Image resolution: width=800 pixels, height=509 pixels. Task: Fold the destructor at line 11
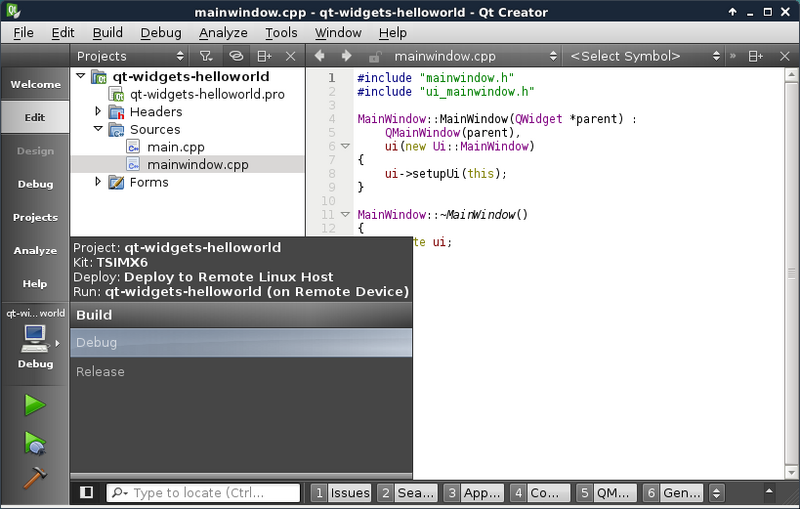(x=345, y=215)
